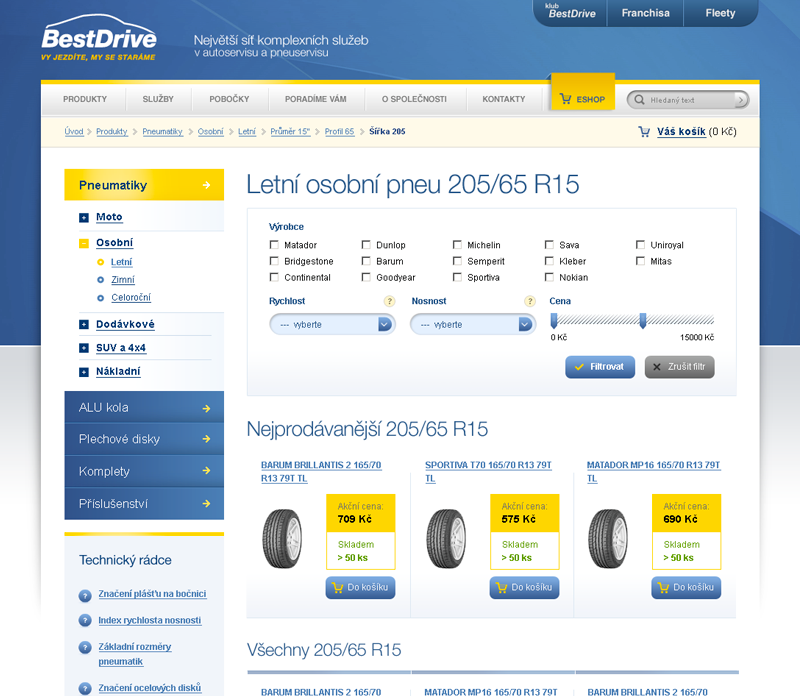Image resolution: width=800 pixels, height=696 pixels.
Task: Add Matador MP16 to cart
Action: pyautogui.click(x=686, y=588)
